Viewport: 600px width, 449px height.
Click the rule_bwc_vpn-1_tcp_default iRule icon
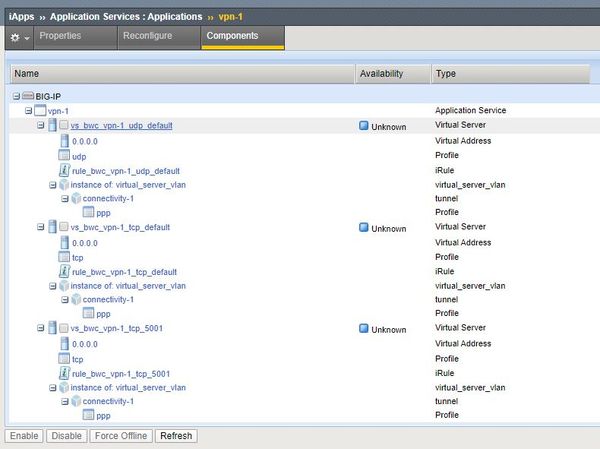64,271
